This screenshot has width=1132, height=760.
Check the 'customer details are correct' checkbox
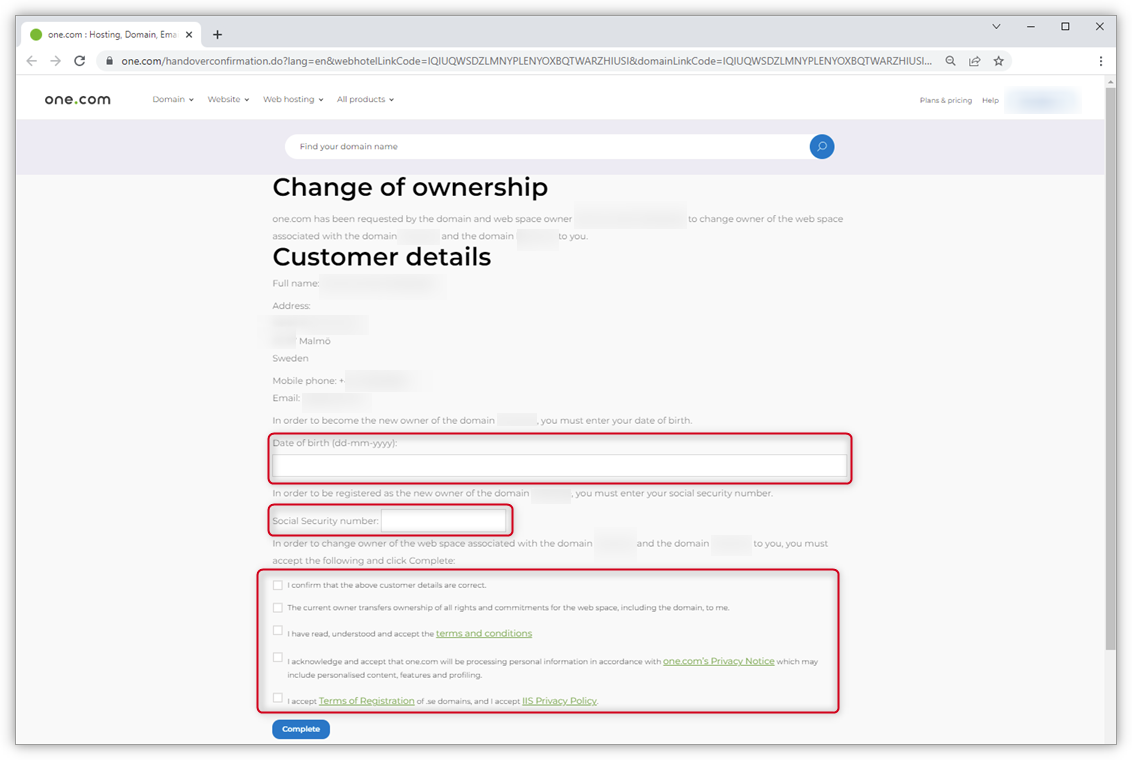coord(277,584)
